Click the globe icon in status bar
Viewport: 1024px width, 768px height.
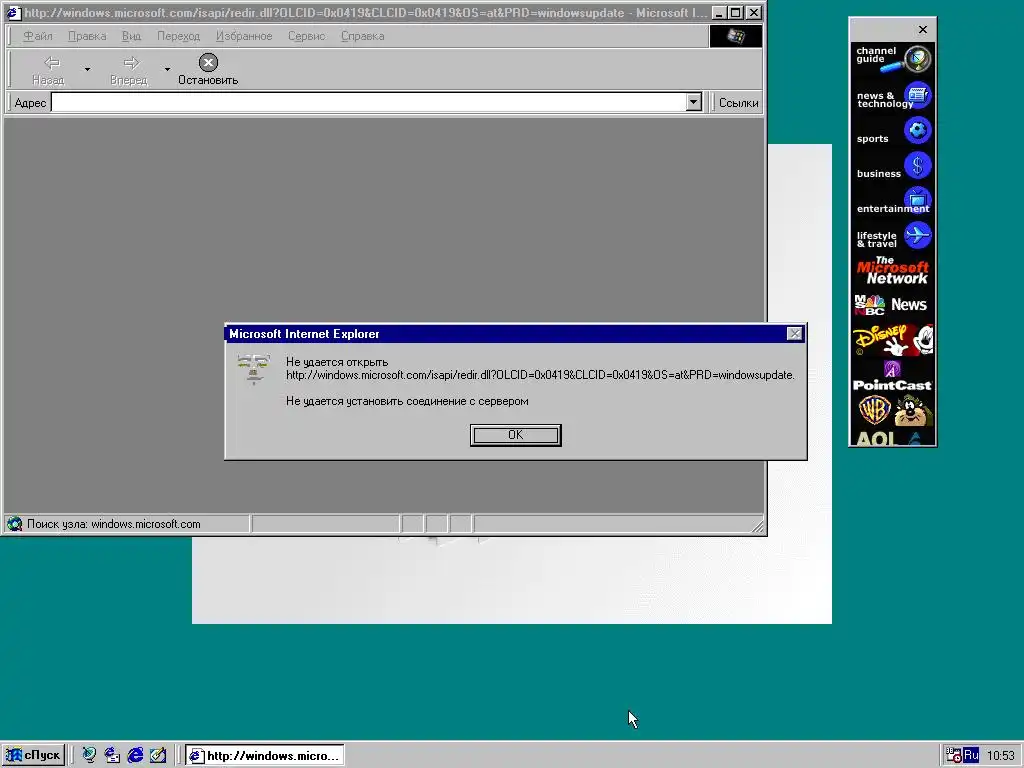(14, 524)
